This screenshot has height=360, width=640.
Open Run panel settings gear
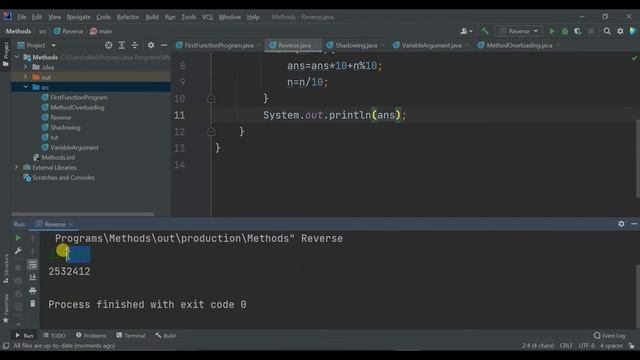(x=621, y=224)
